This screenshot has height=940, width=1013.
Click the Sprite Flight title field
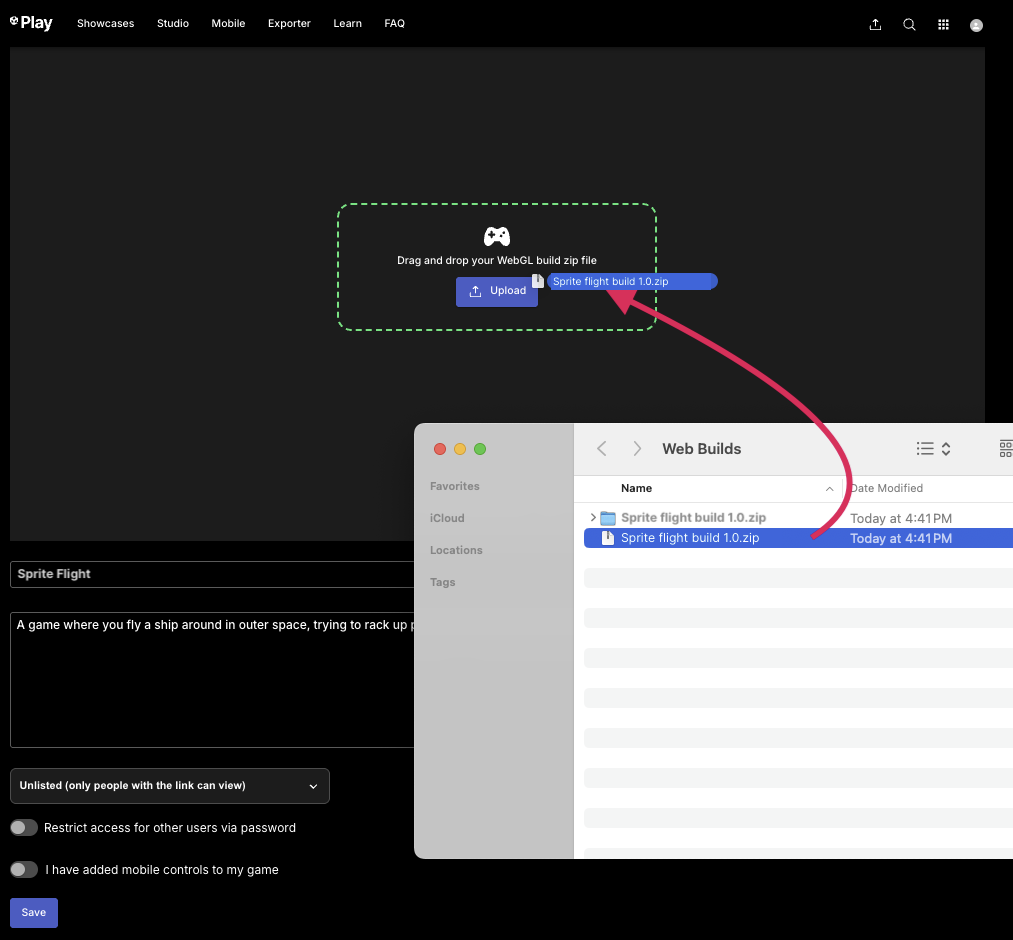(x=212, y=574)
